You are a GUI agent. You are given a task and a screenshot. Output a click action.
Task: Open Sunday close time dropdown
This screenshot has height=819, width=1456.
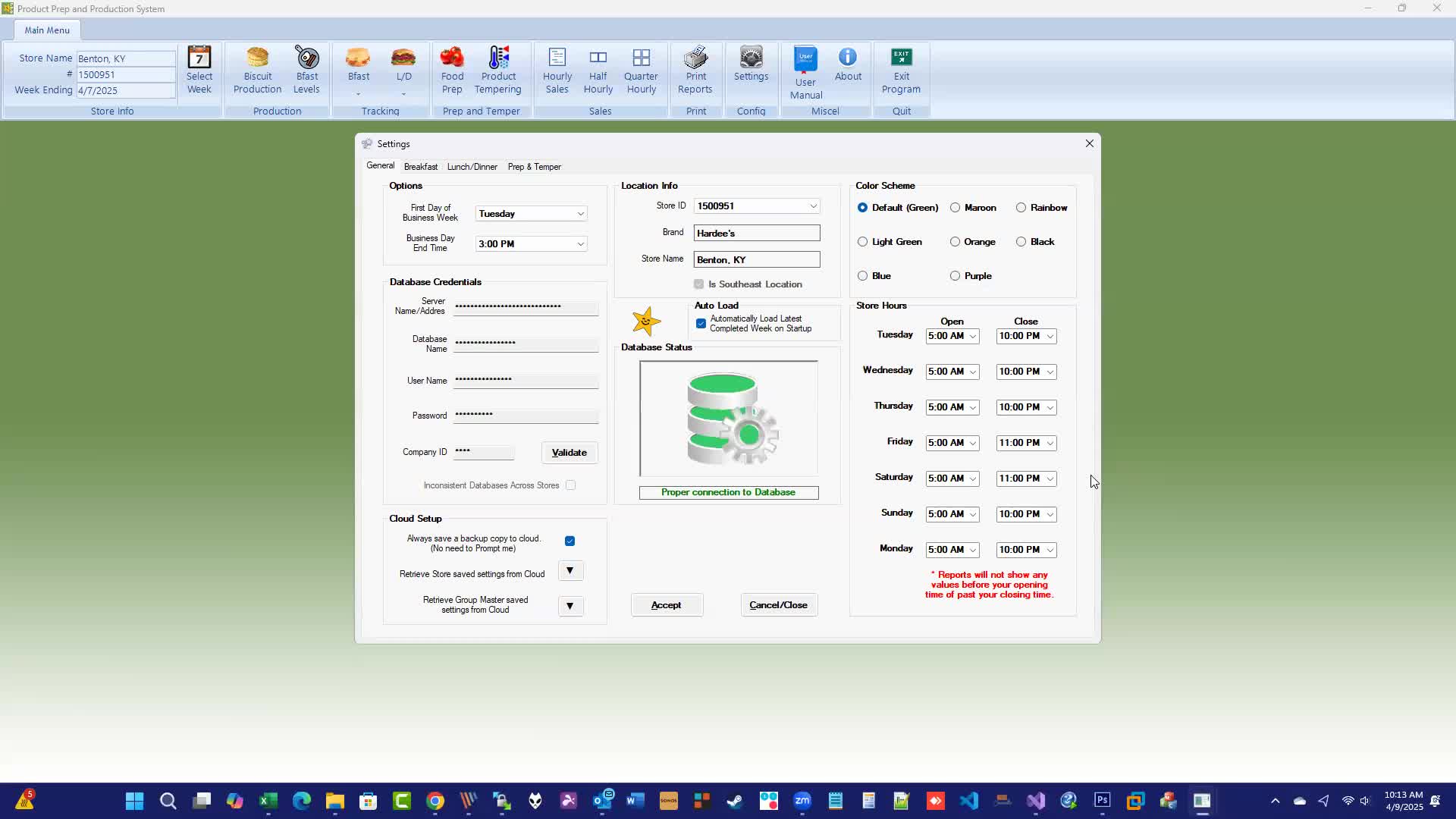pyautogui.click(x=1026, y=514)
